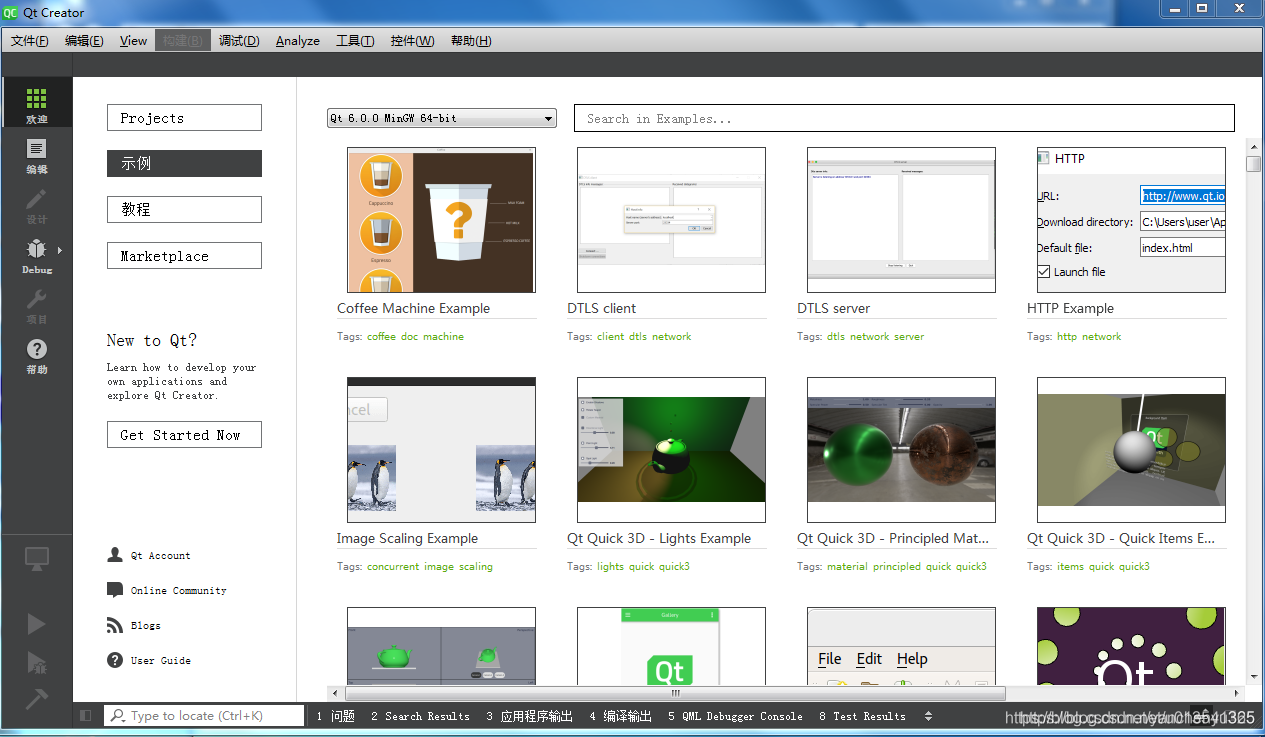Open output pane selector arrows
1265x737 pixels.
928,716
